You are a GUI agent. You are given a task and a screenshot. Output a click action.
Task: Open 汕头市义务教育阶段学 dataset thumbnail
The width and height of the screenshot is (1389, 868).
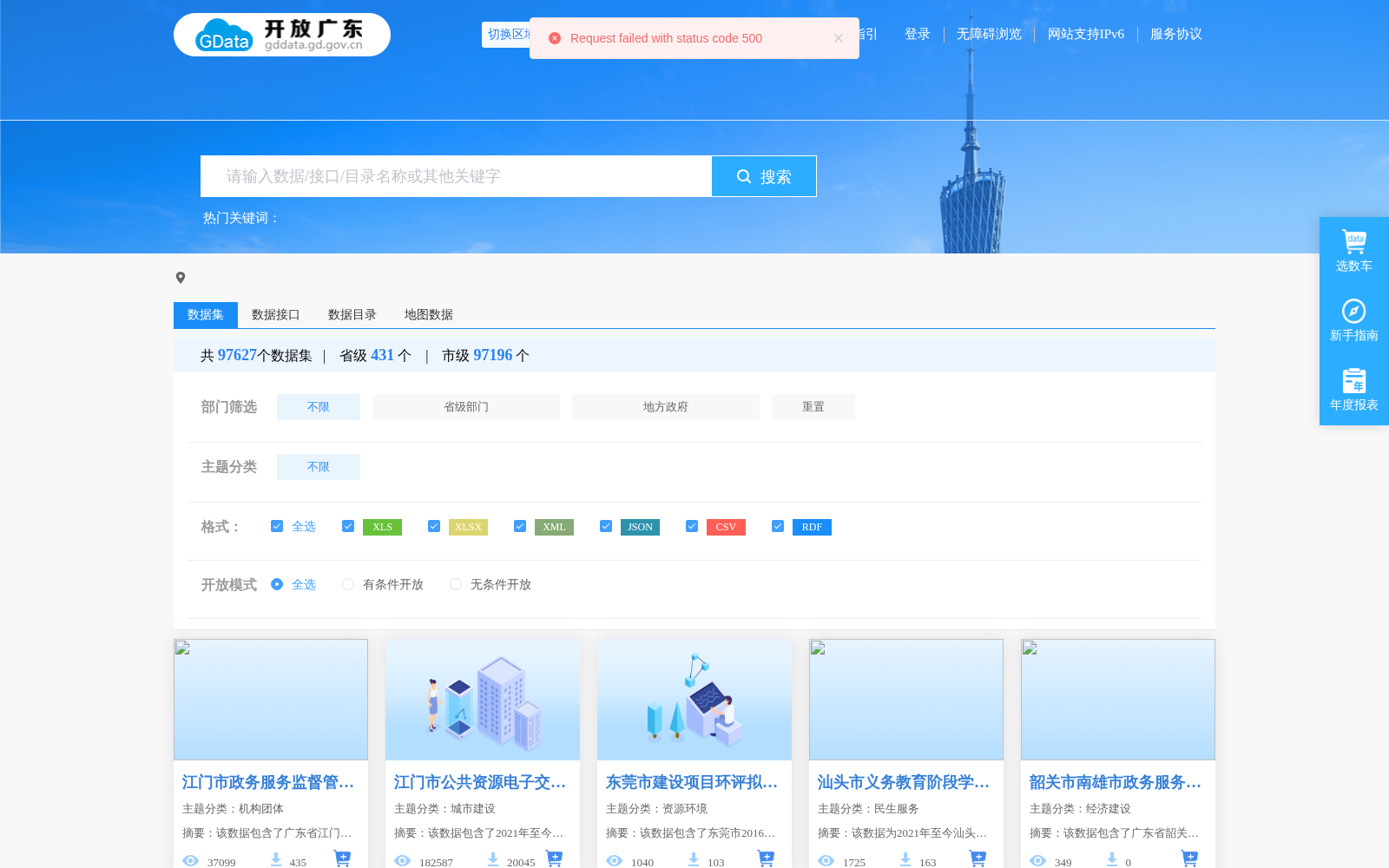tap(906, 700)
